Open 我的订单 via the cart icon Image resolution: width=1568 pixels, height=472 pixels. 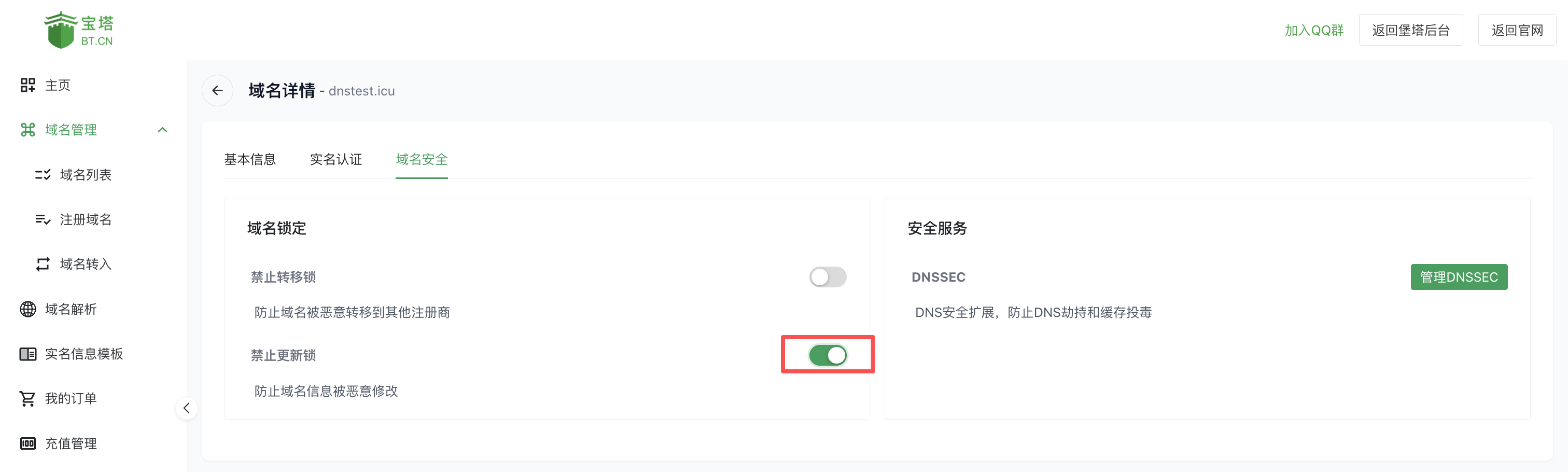[x=27, y=398]
